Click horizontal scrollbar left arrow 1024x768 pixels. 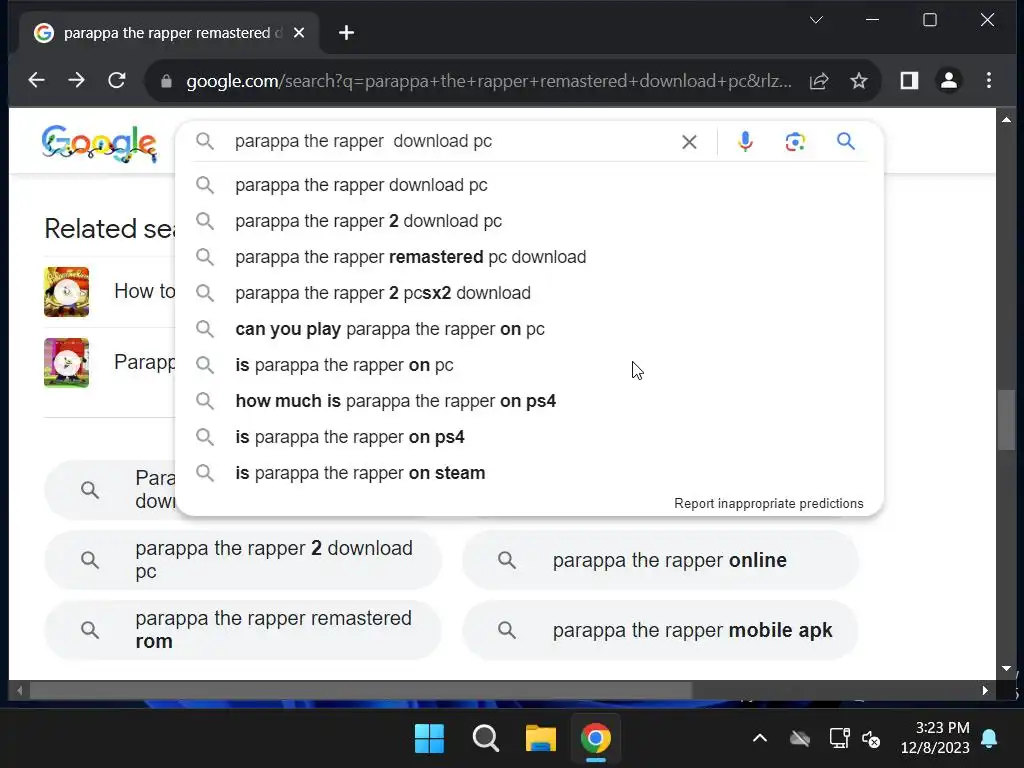[20, 690]
